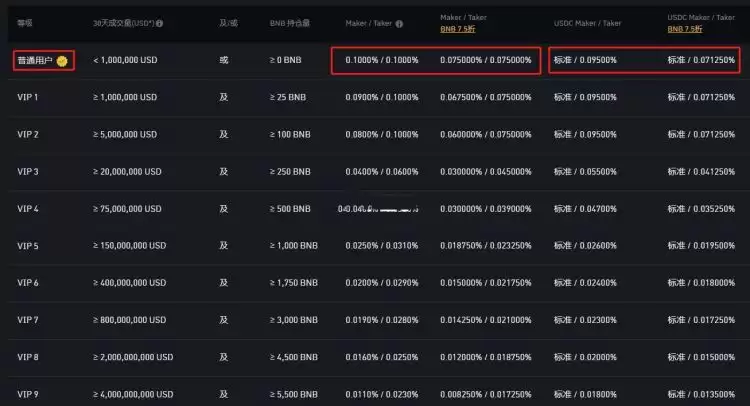Click the 0.008250% / 0.017250% discounted fee cell

coord(484,394)
